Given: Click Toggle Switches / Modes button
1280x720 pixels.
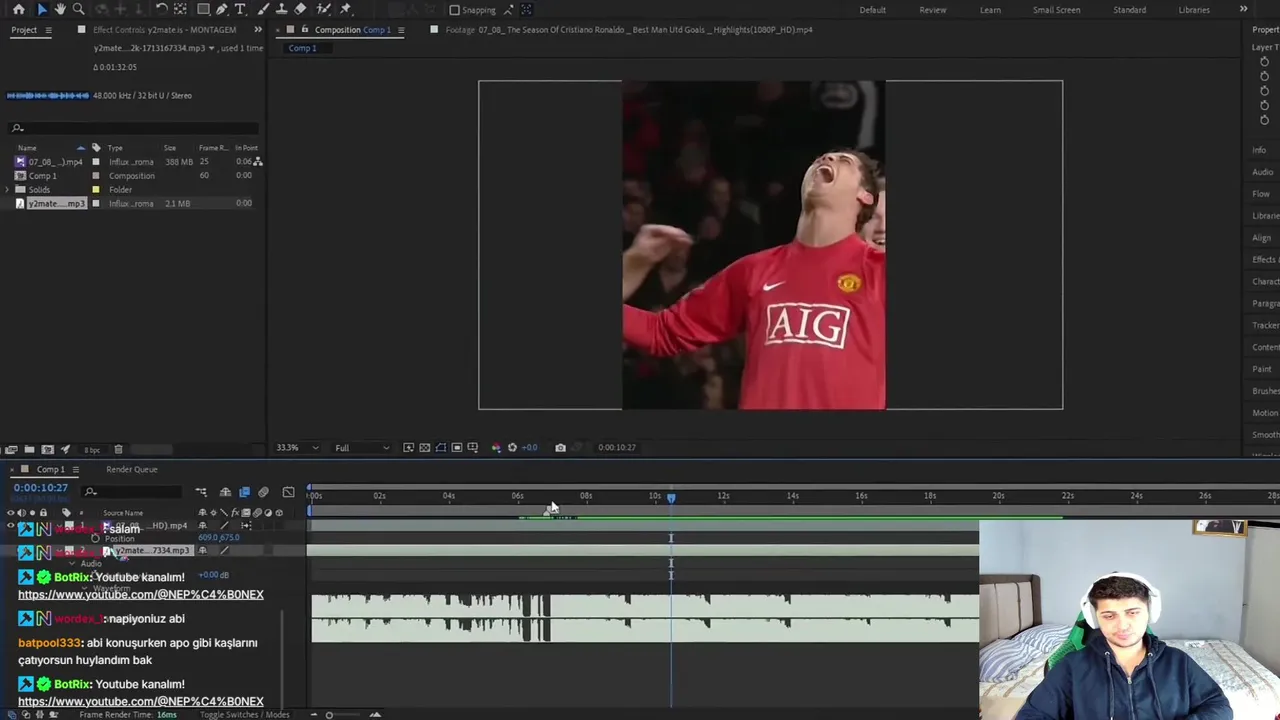Looking at the screenshot, I should [x=244, y=714].
